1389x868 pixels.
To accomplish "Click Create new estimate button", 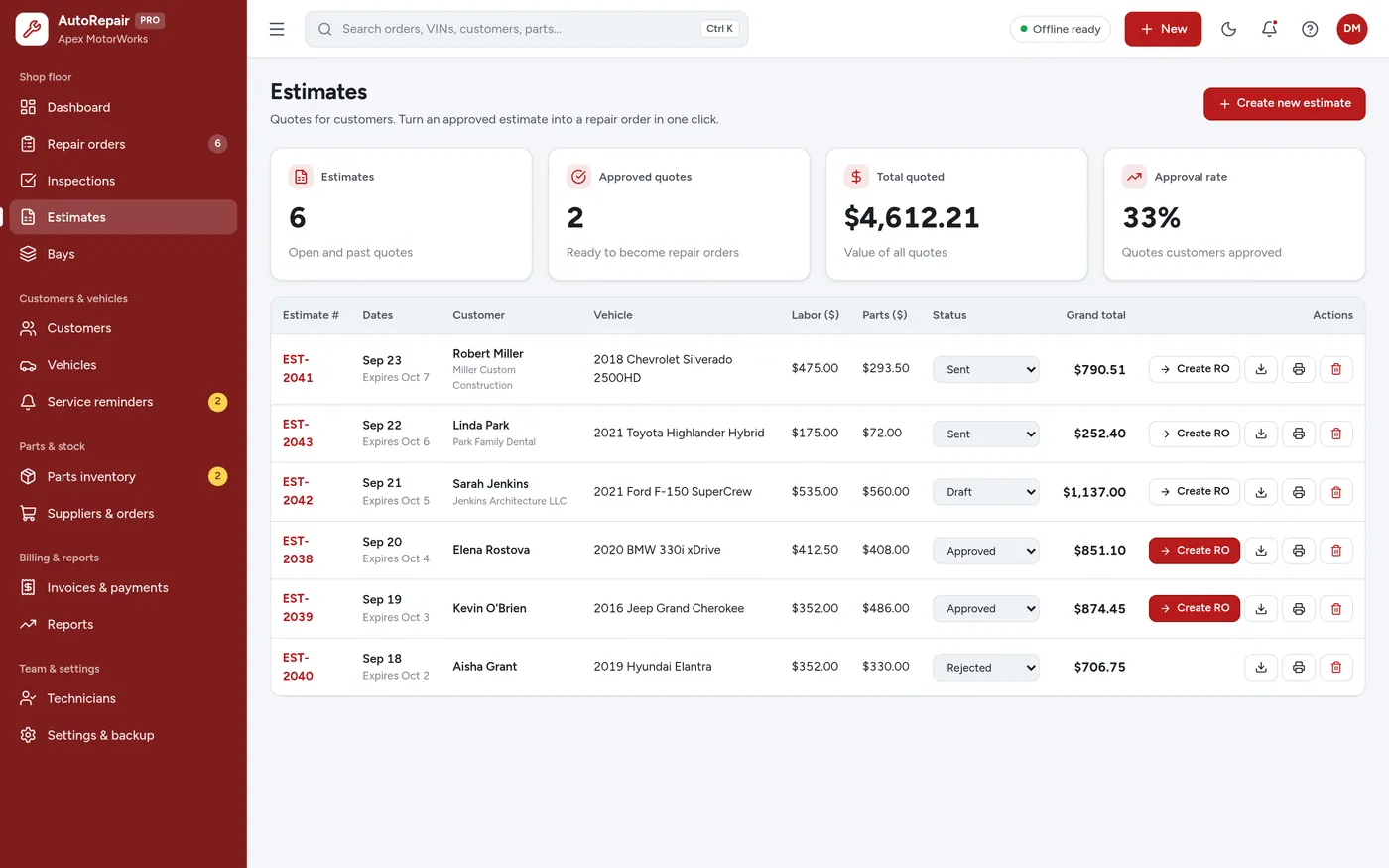I will coord(1285,103).
